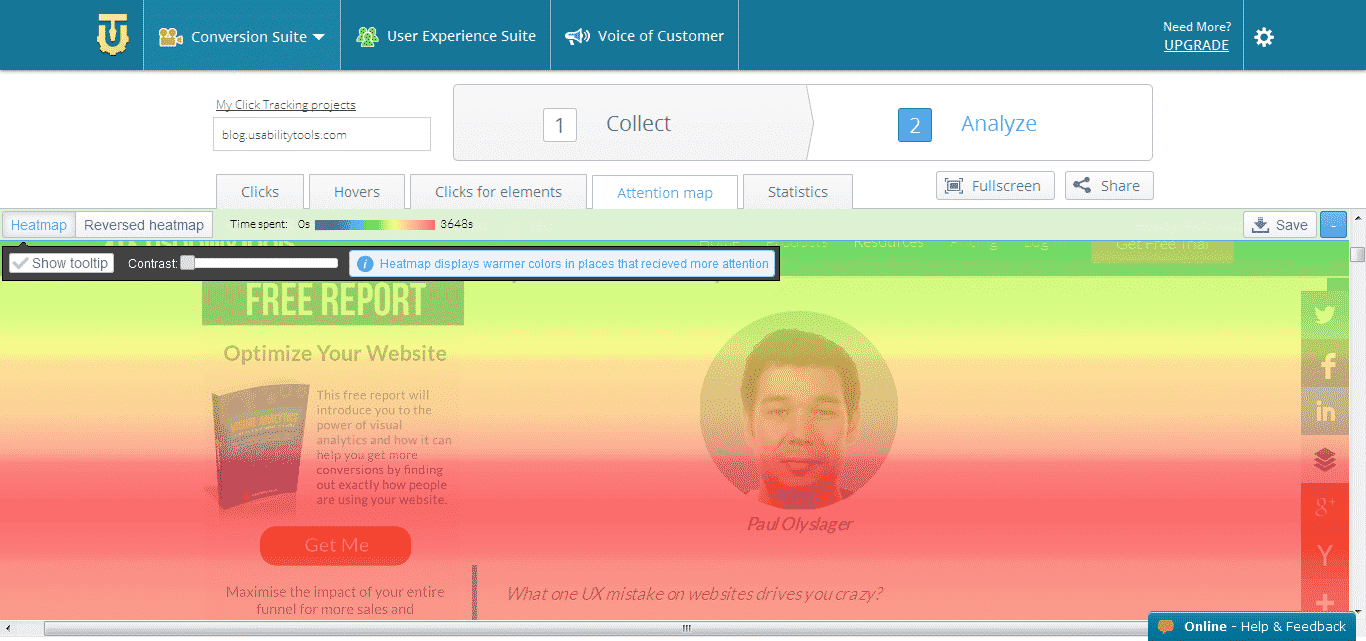Image resolution: width=1366 pixels, height=641 pixels.
Task: Select the LinkedIn share icon
Action: [1324, 410]
